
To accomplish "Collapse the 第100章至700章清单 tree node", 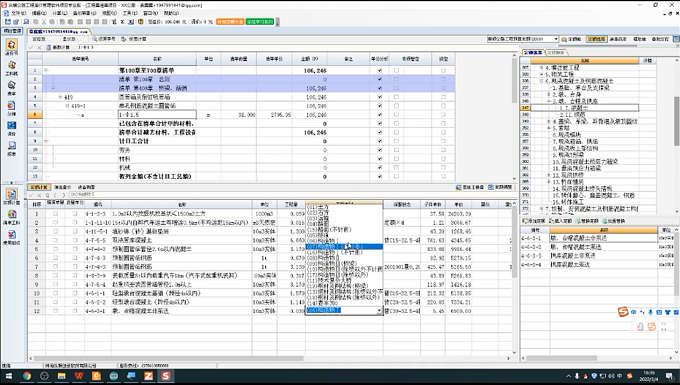I will pos(46,70).
